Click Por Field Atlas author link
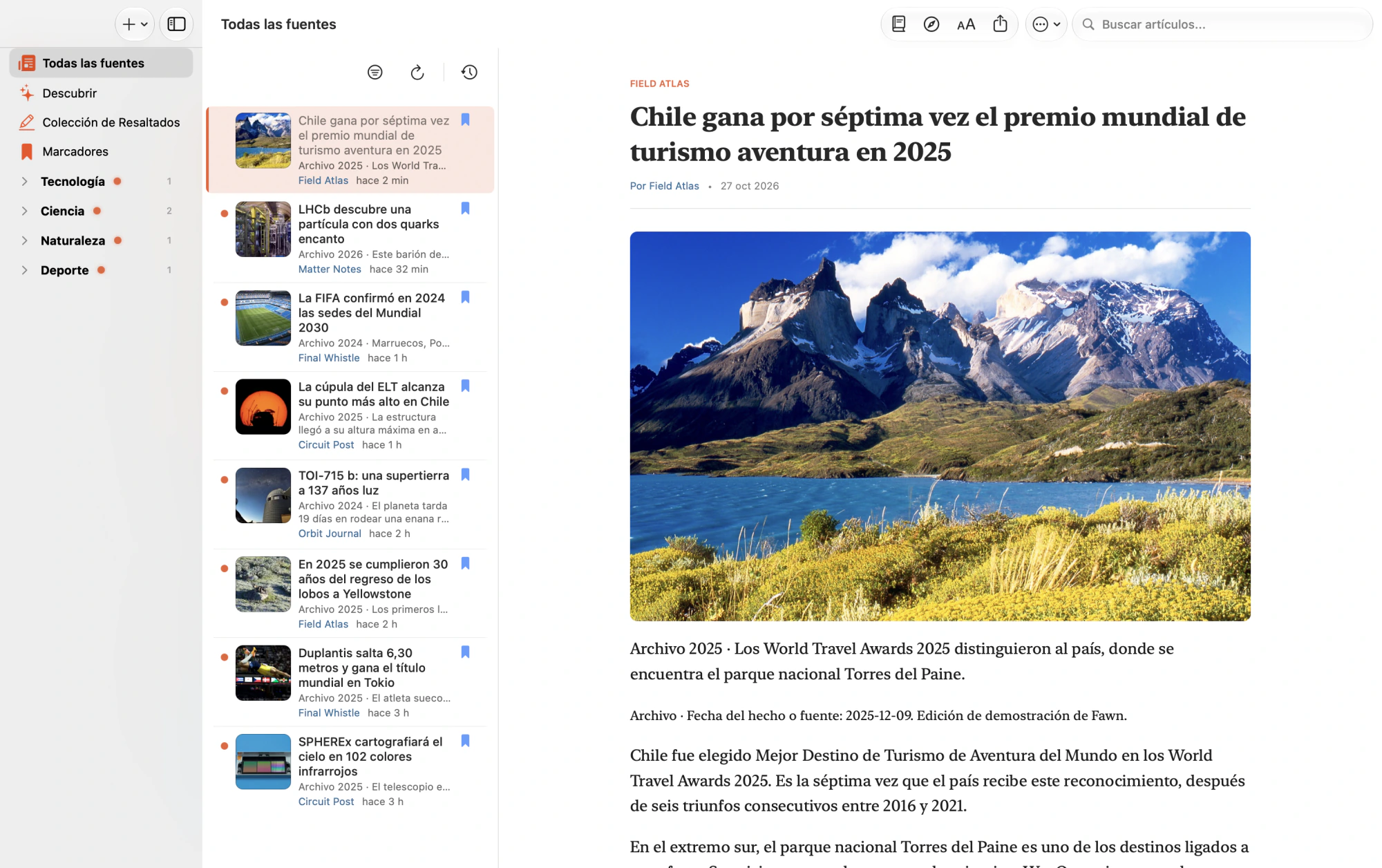This screenshot has width=1382, height=868. tap(664, 186)
